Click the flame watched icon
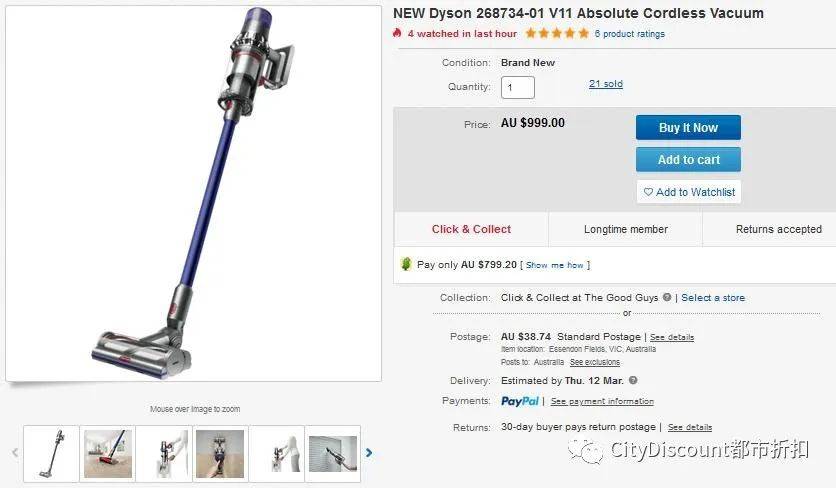This screenshot has width=836, height=488. [397, 33]
